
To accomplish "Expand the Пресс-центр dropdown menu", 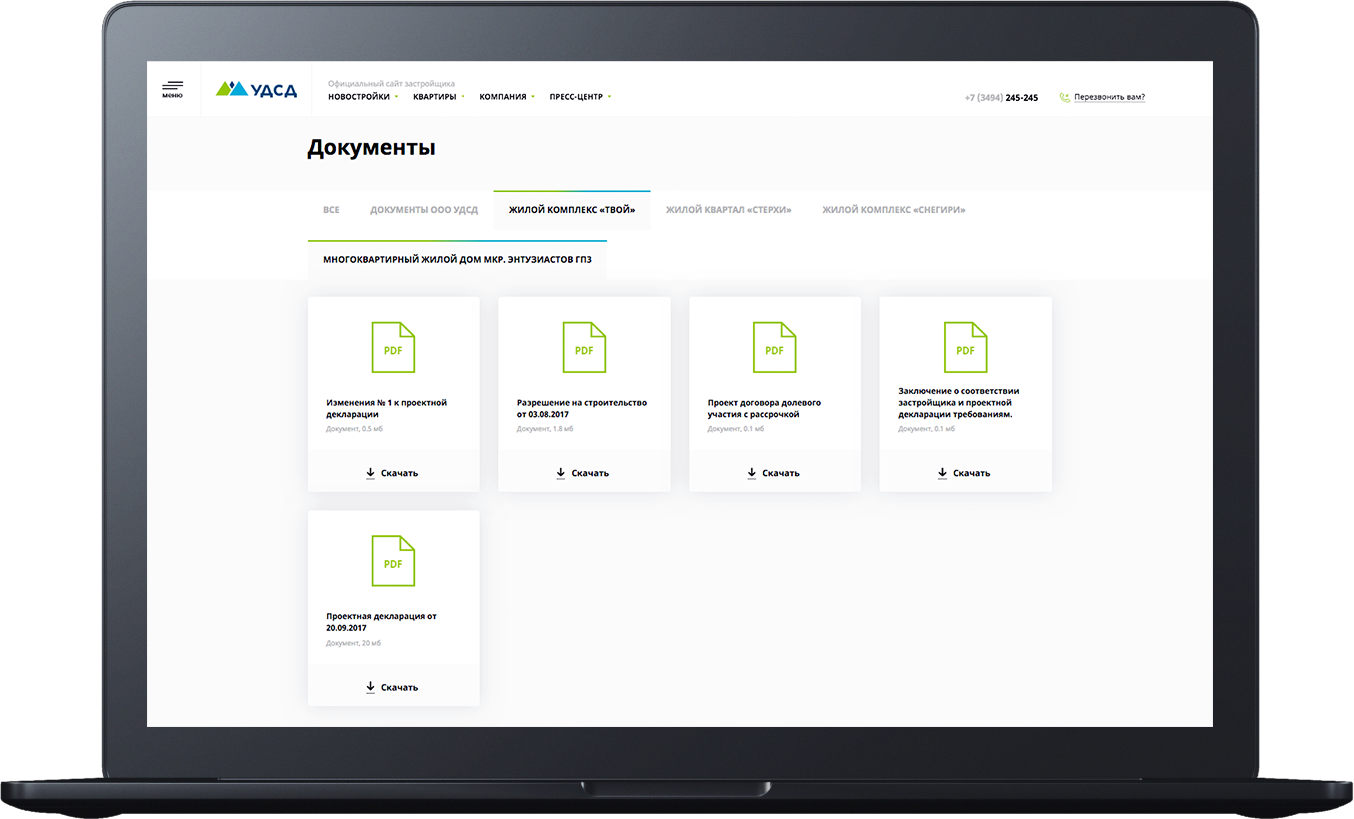I will [x=580, y=97].
